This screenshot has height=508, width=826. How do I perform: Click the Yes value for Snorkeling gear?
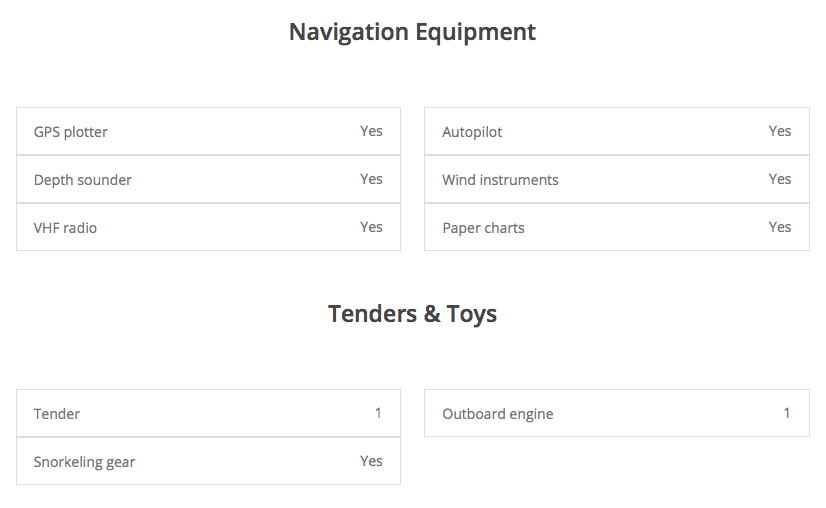tap(371, 461)
